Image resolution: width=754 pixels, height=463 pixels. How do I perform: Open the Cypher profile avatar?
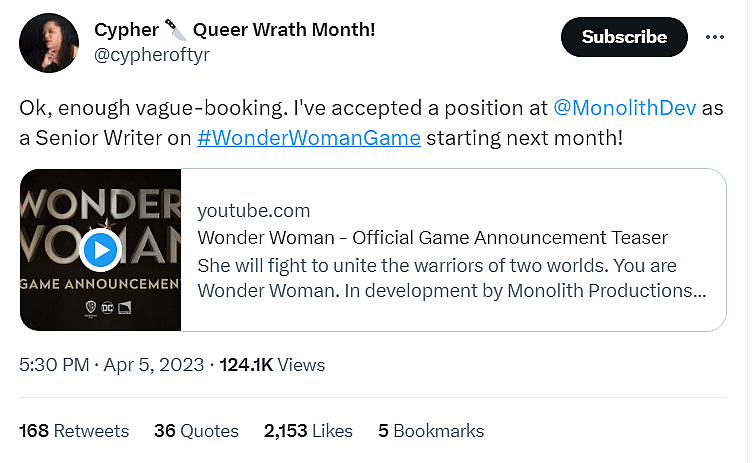49,42
